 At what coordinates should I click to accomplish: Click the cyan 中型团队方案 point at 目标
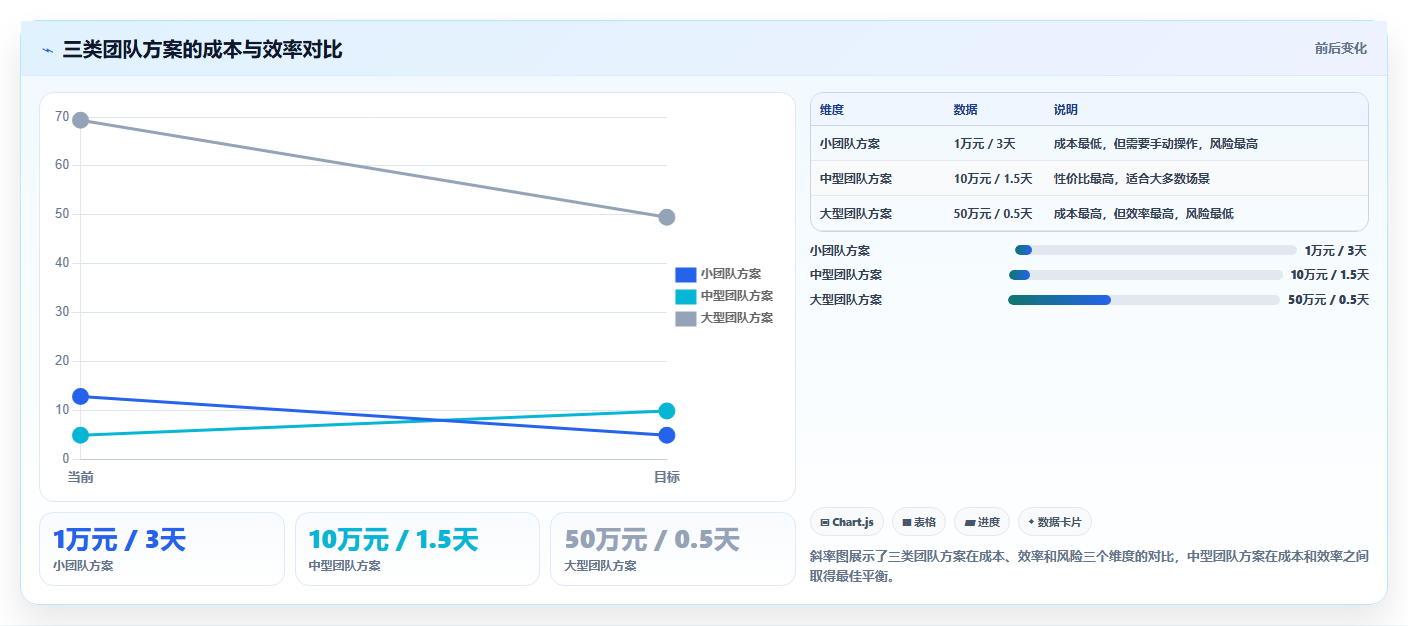[x=667, y=411]
